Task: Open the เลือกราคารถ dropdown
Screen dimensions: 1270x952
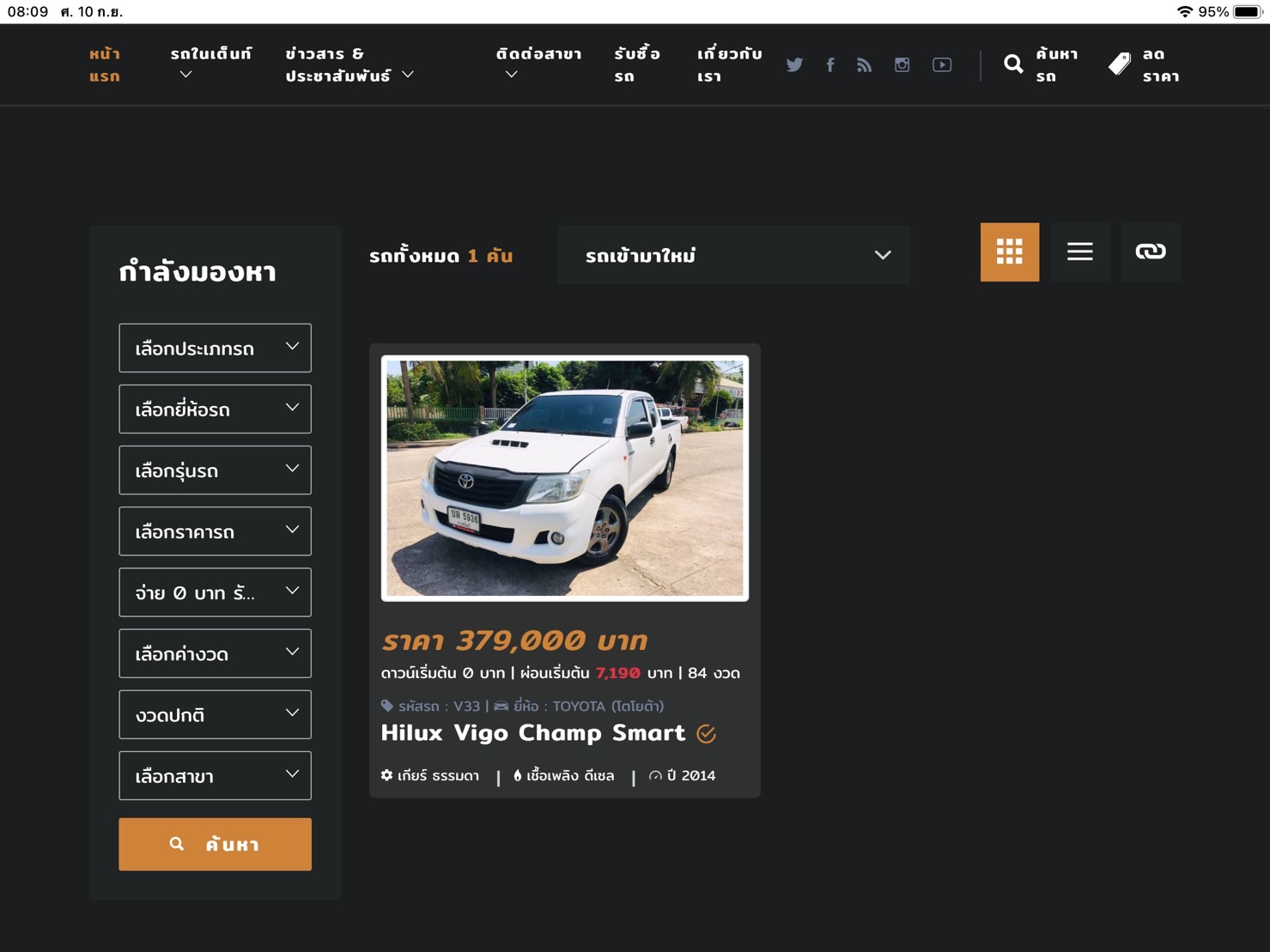Action: (215, 531)
